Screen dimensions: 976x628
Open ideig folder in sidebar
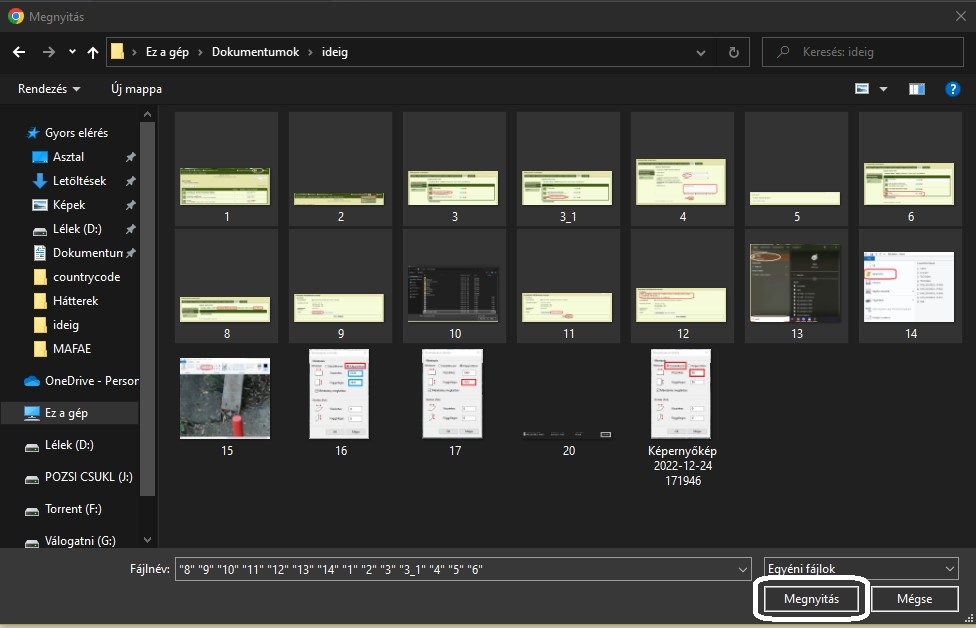coord(65,325)
